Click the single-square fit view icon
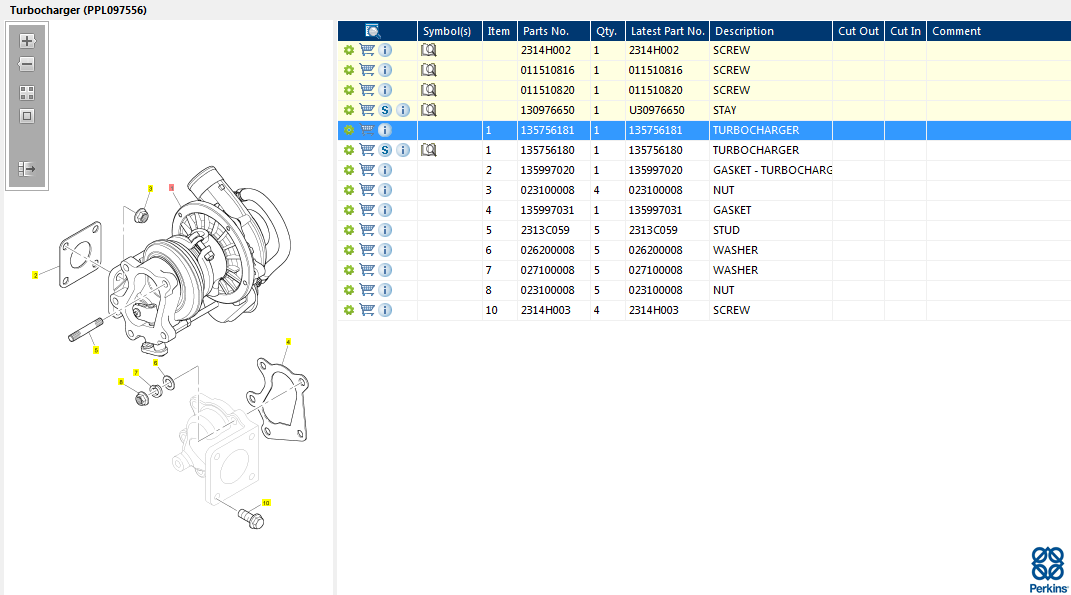This screenshot has height=595, width=1071. point(27,116)
